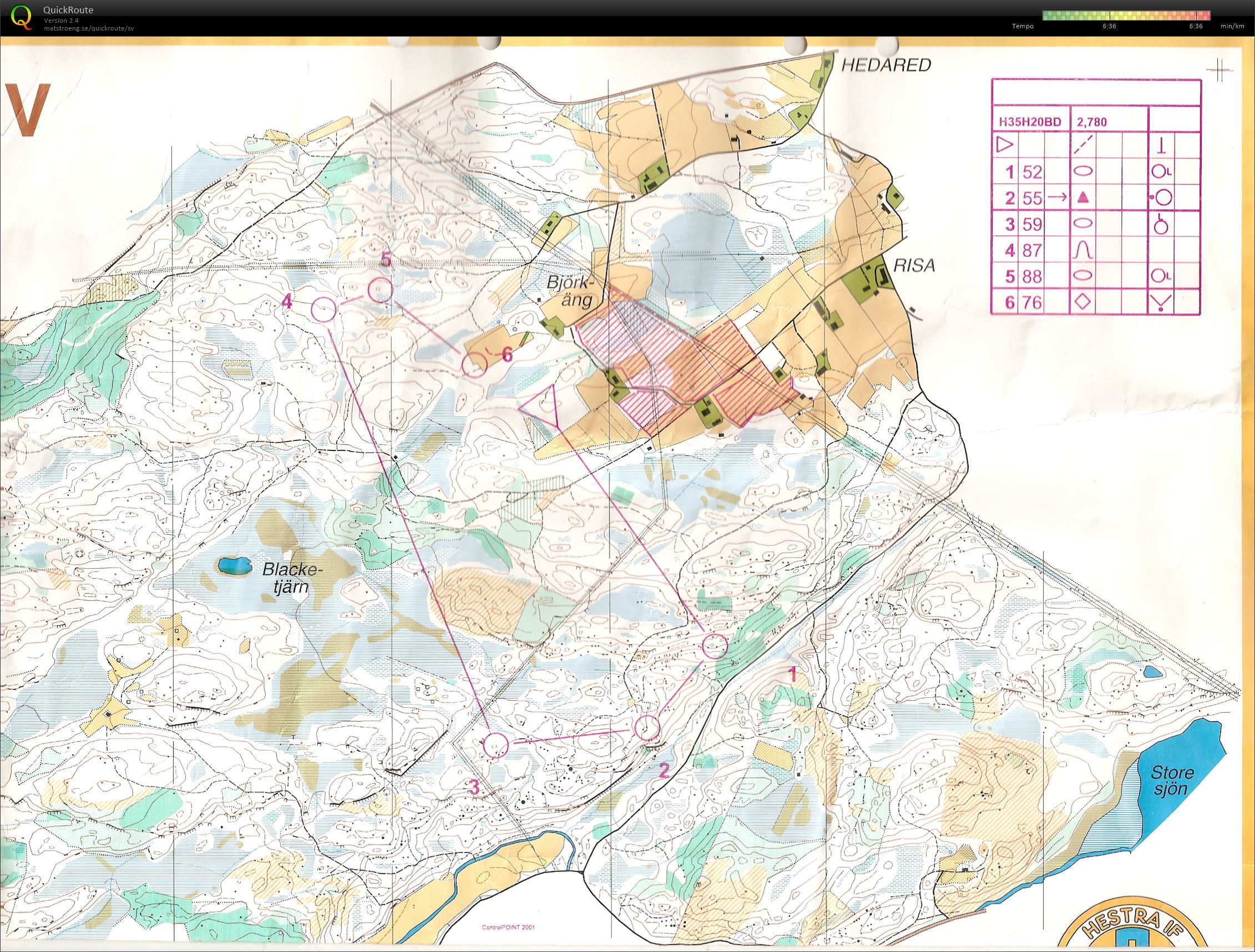The height and width of the screenshot is (952, 1255).
Task: Click the RISA place name
Action: tap(913, 265)
